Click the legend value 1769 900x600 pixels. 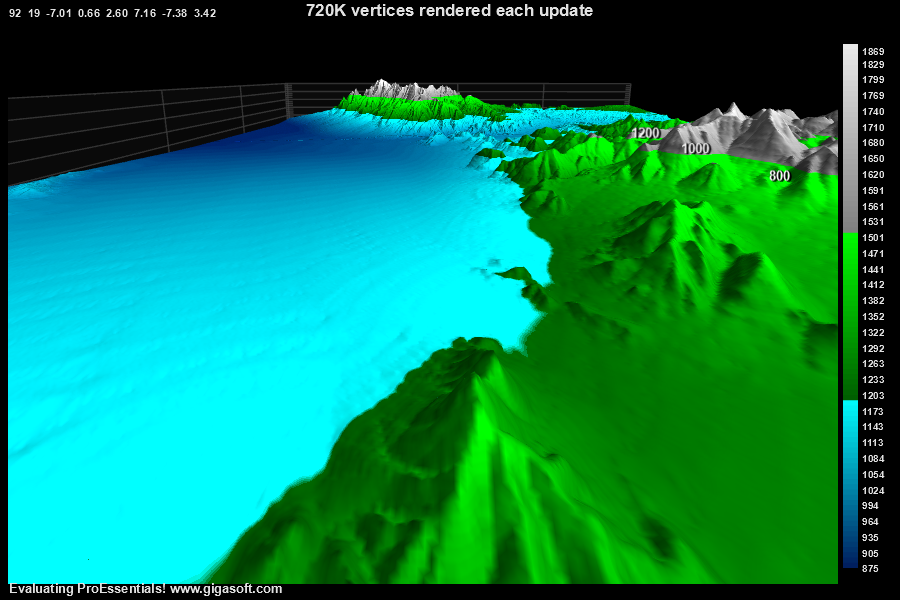(873, 96)
